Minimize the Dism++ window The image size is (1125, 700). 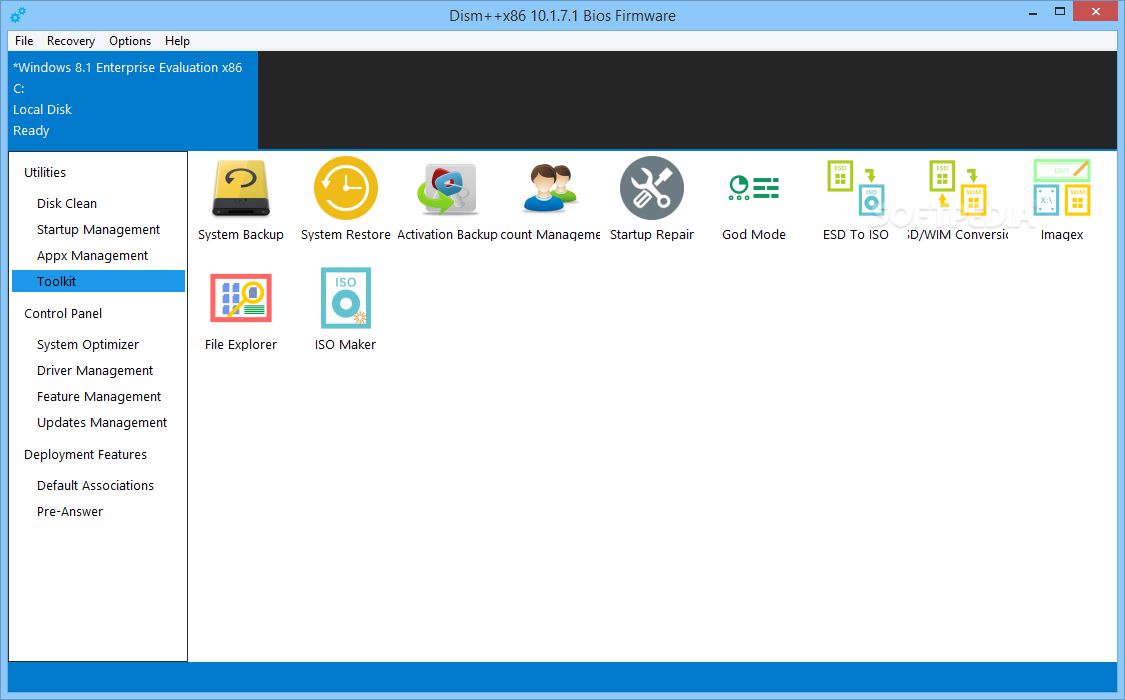point(1032,12)
